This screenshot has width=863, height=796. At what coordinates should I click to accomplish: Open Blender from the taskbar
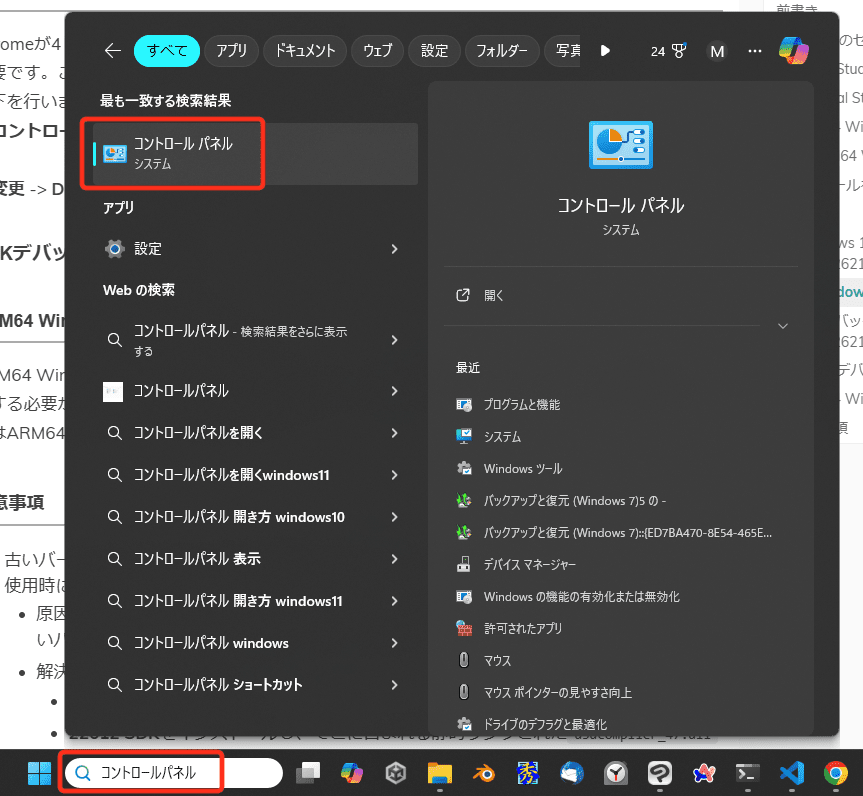[484, 773]
